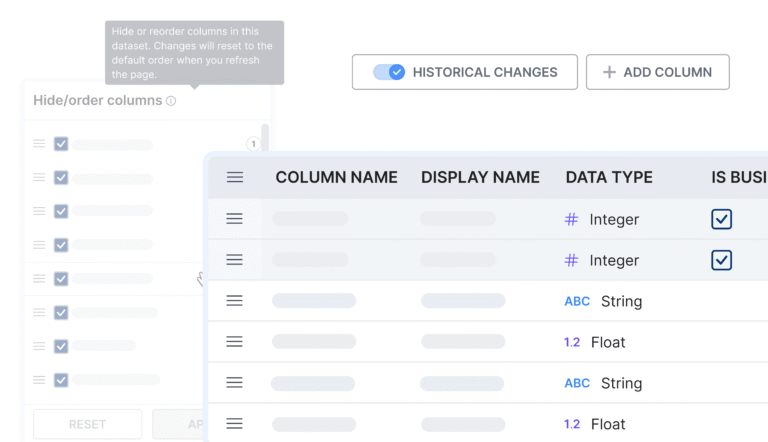768x442 pixels.
Task: Click the 1.2 icon in the first Float row
Action: [x=572, y=342]
